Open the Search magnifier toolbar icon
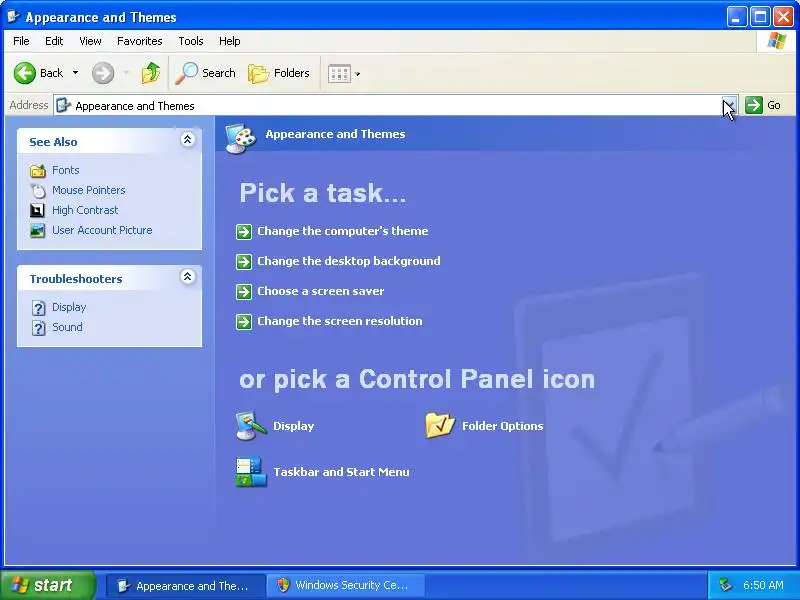The width and height of the screenshot is (800, 600). (x=187, y=73)
